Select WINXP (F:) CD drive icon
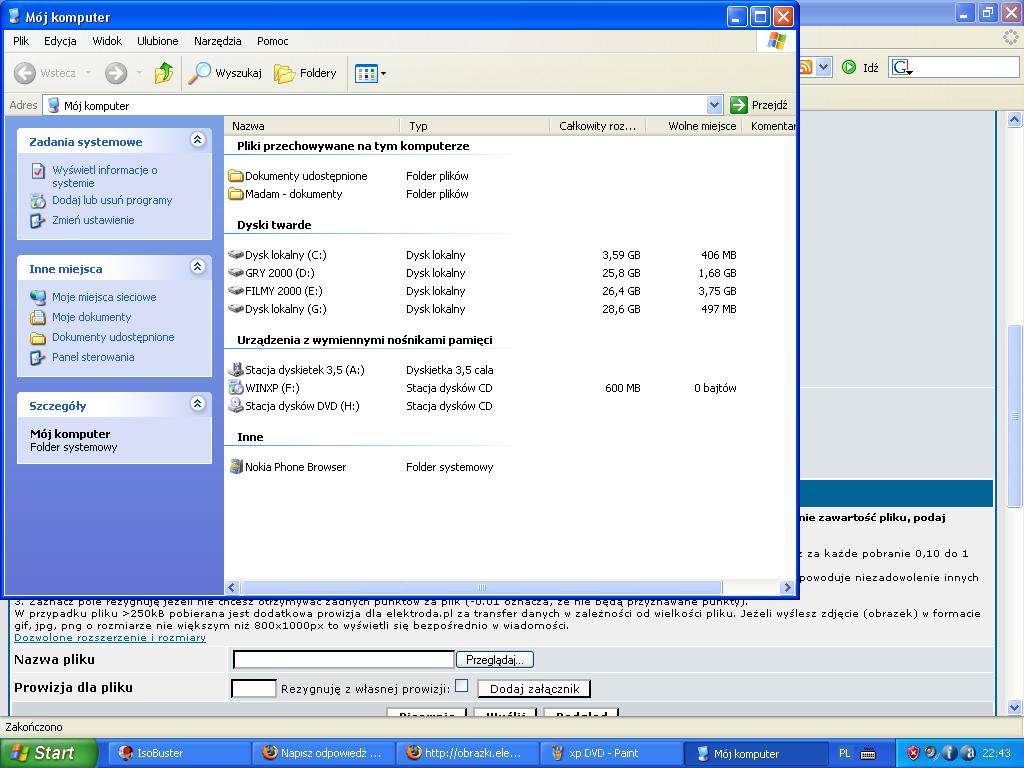The image size is (1024, 768). click(x=236, y=387)
